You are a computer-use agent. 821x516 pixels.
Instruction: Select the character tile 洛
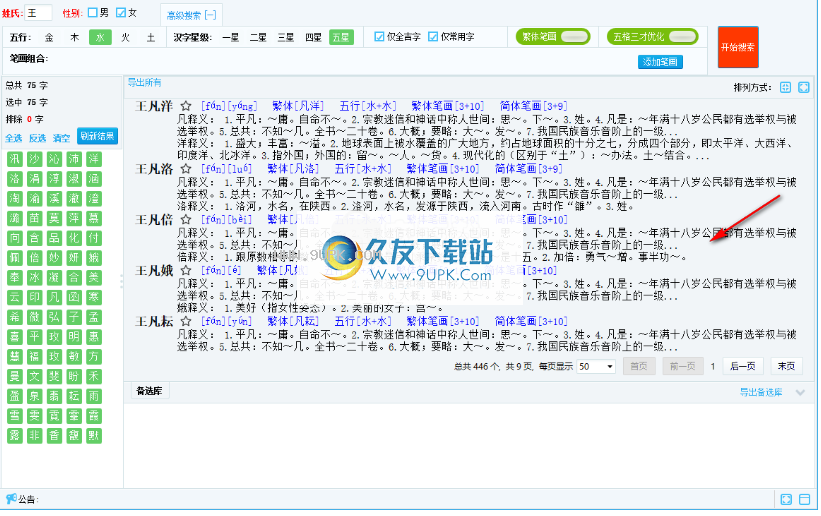point(15,179)
